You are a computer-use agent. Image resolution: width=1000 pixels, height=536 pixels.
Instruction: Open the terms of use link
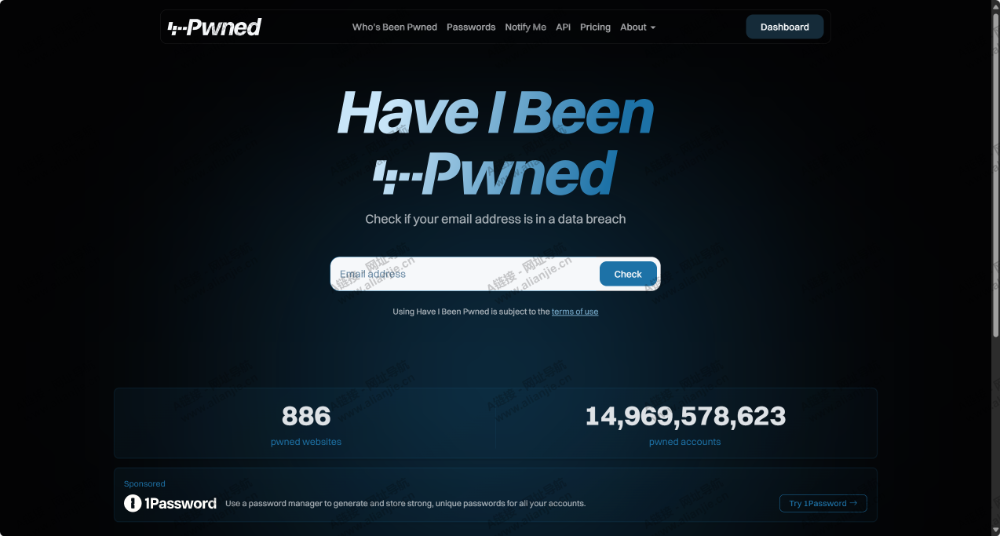click(575, 311)
